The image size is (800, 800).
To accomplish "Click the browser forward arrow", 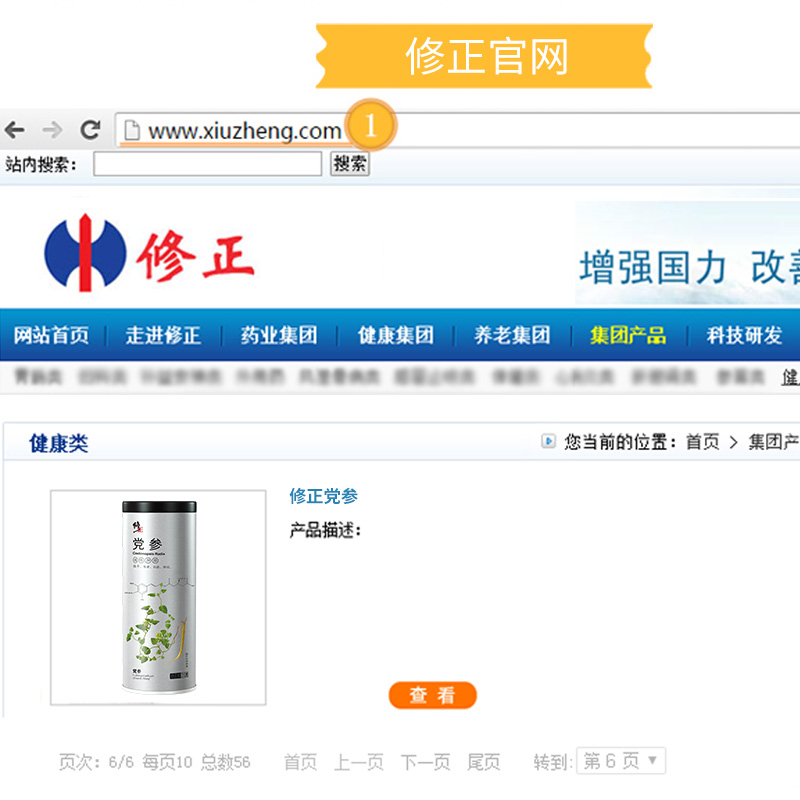I will (52, 130).
